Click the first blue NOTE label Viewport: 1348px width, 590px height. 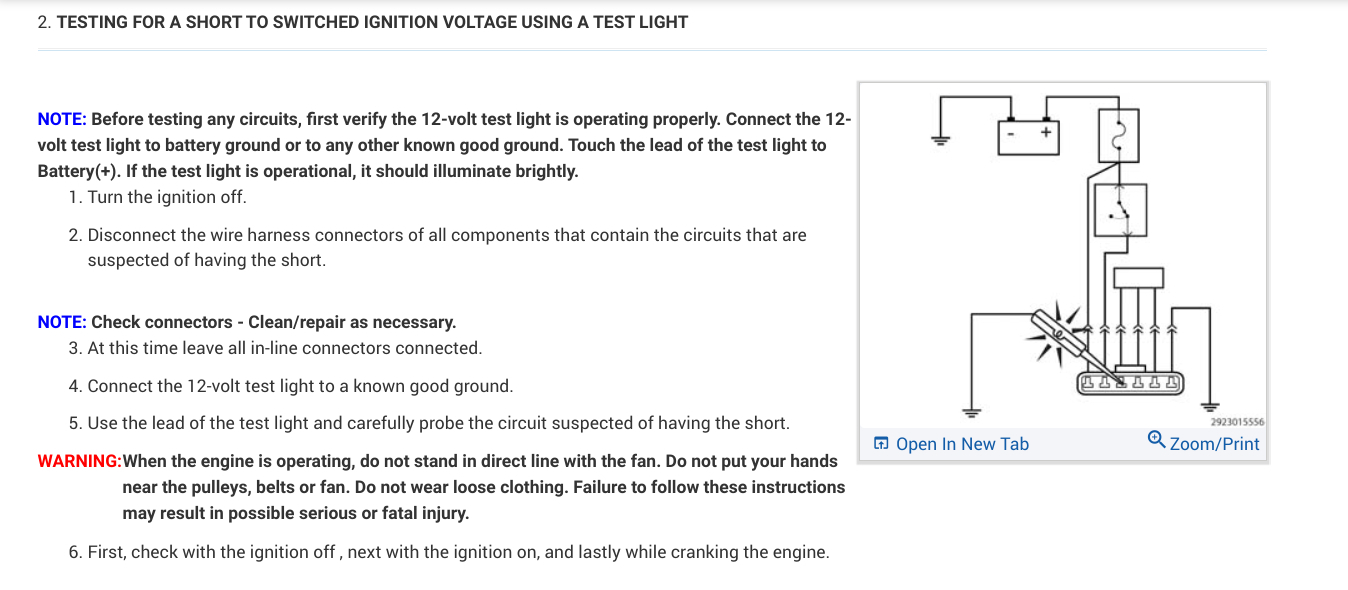click(x=62, y=119)
